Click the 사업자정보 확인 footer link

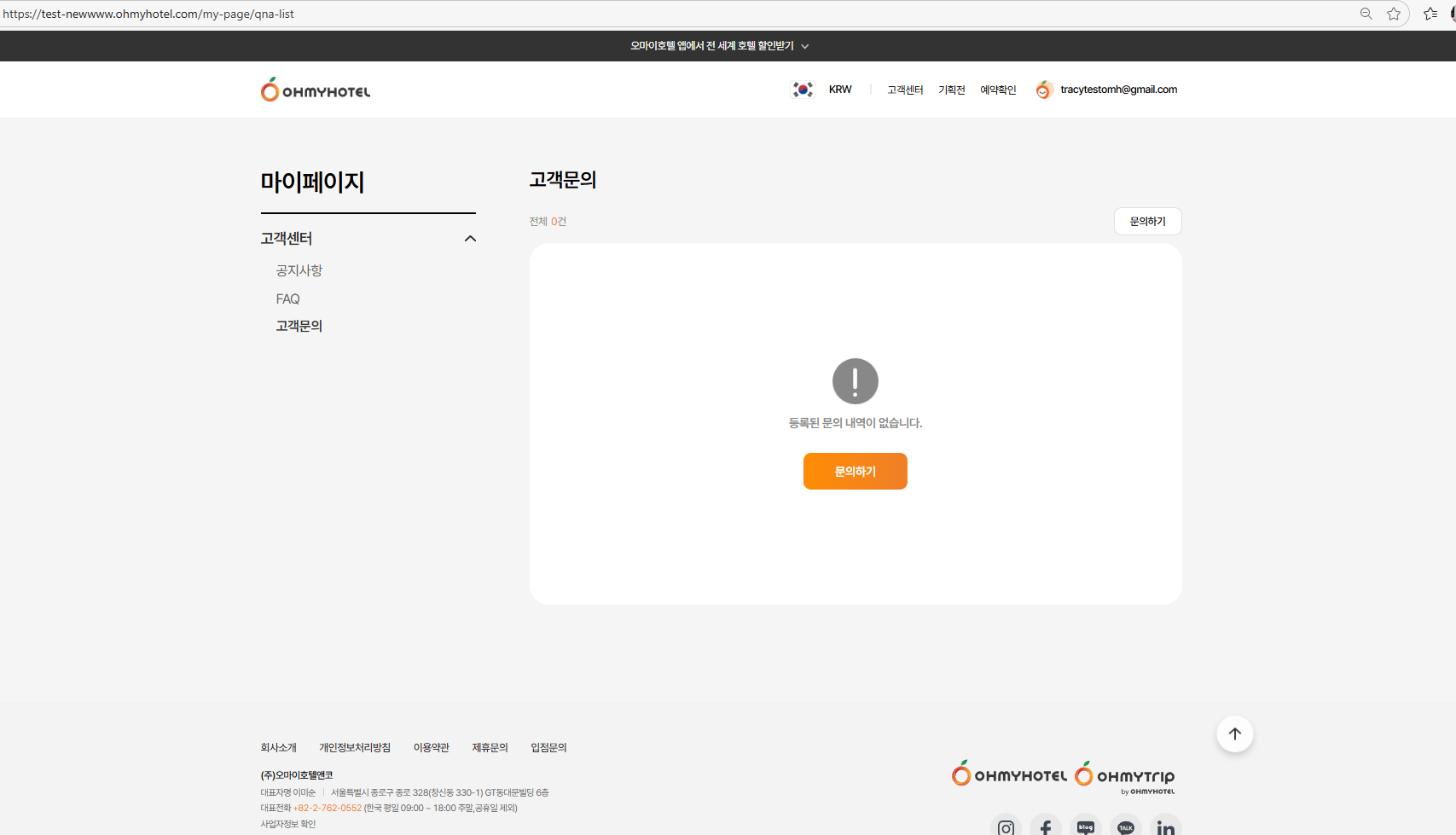pos(288,824)
